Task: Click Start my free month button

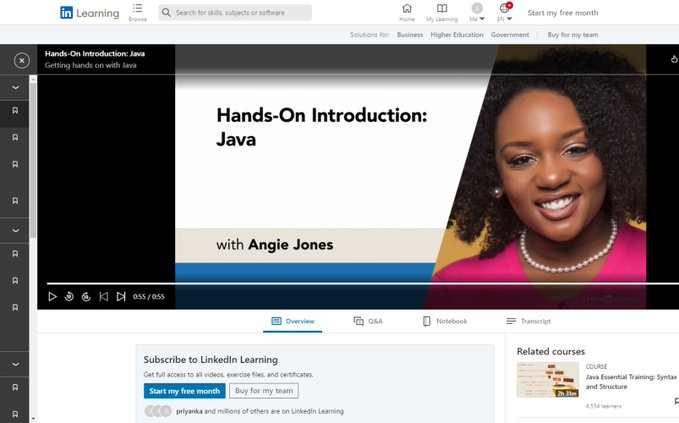Action: coord(184,391)
